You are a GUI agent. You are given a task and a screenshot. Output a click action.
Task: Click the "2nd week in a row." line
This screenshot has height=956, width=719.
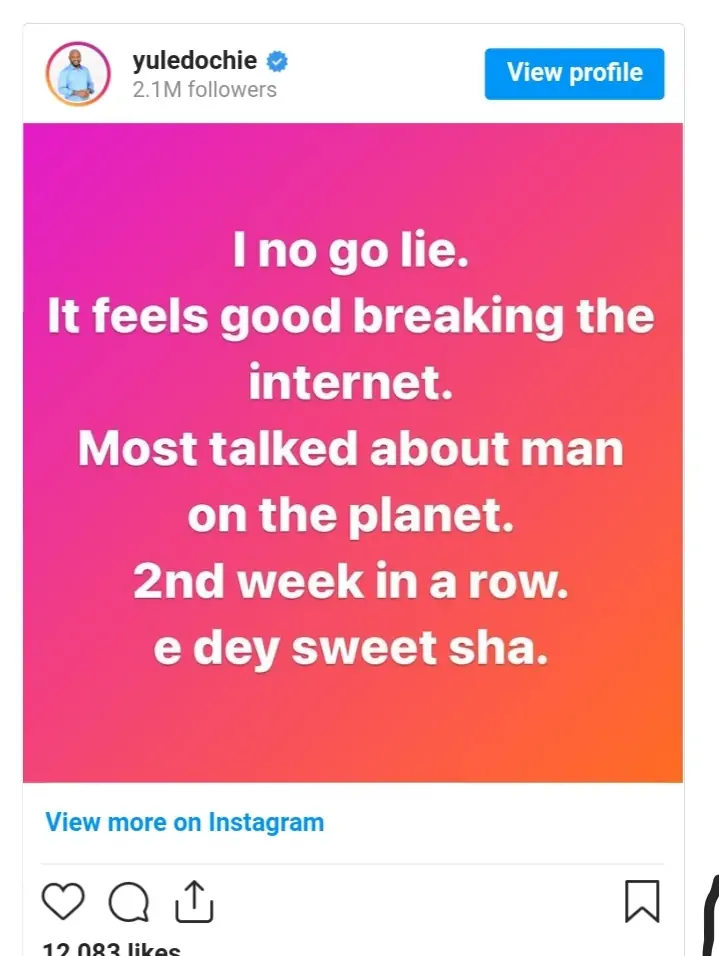coord(350,582)
